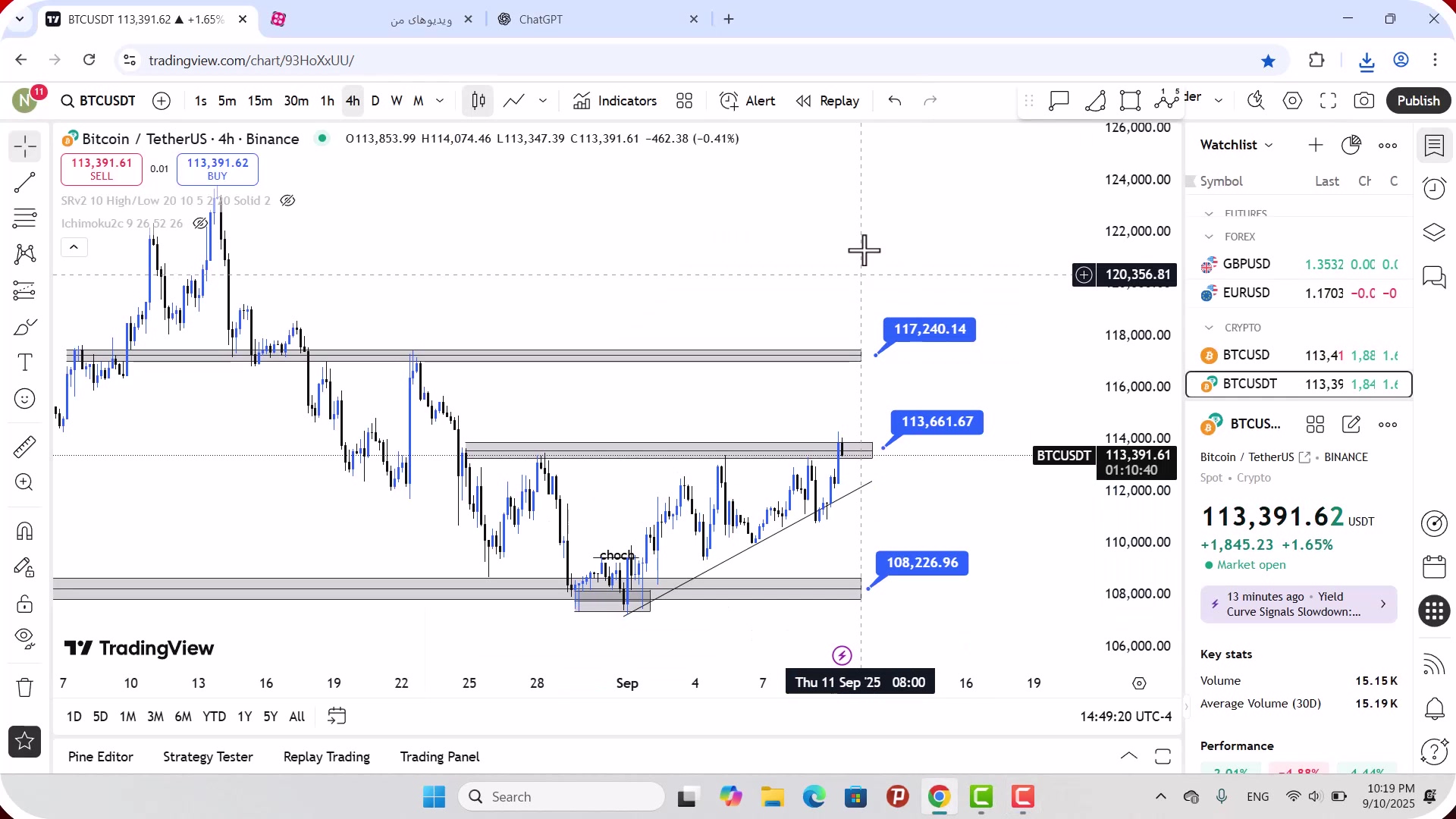Open the Yield Curve news item
Screen dimensions: 1456x819
point(1298,604)
